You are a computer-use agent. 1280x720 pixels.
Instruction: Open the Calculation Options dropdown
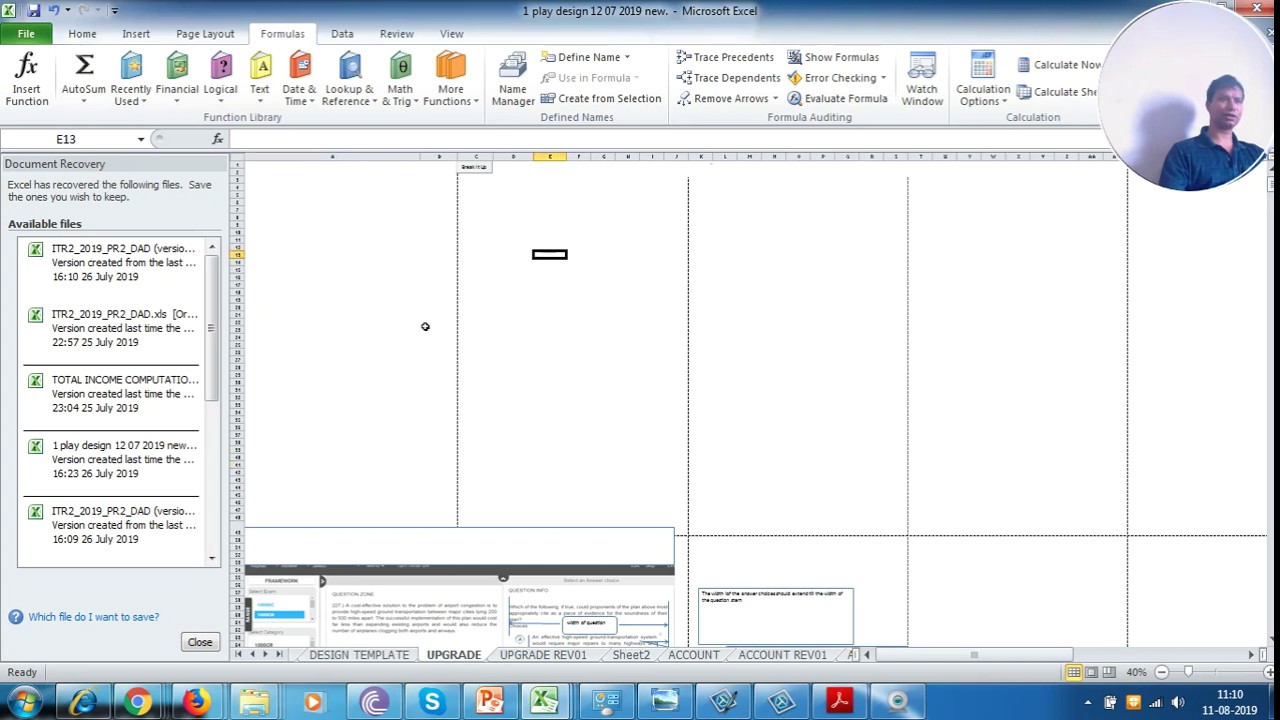pyautogui.click(x=982, y=80)
